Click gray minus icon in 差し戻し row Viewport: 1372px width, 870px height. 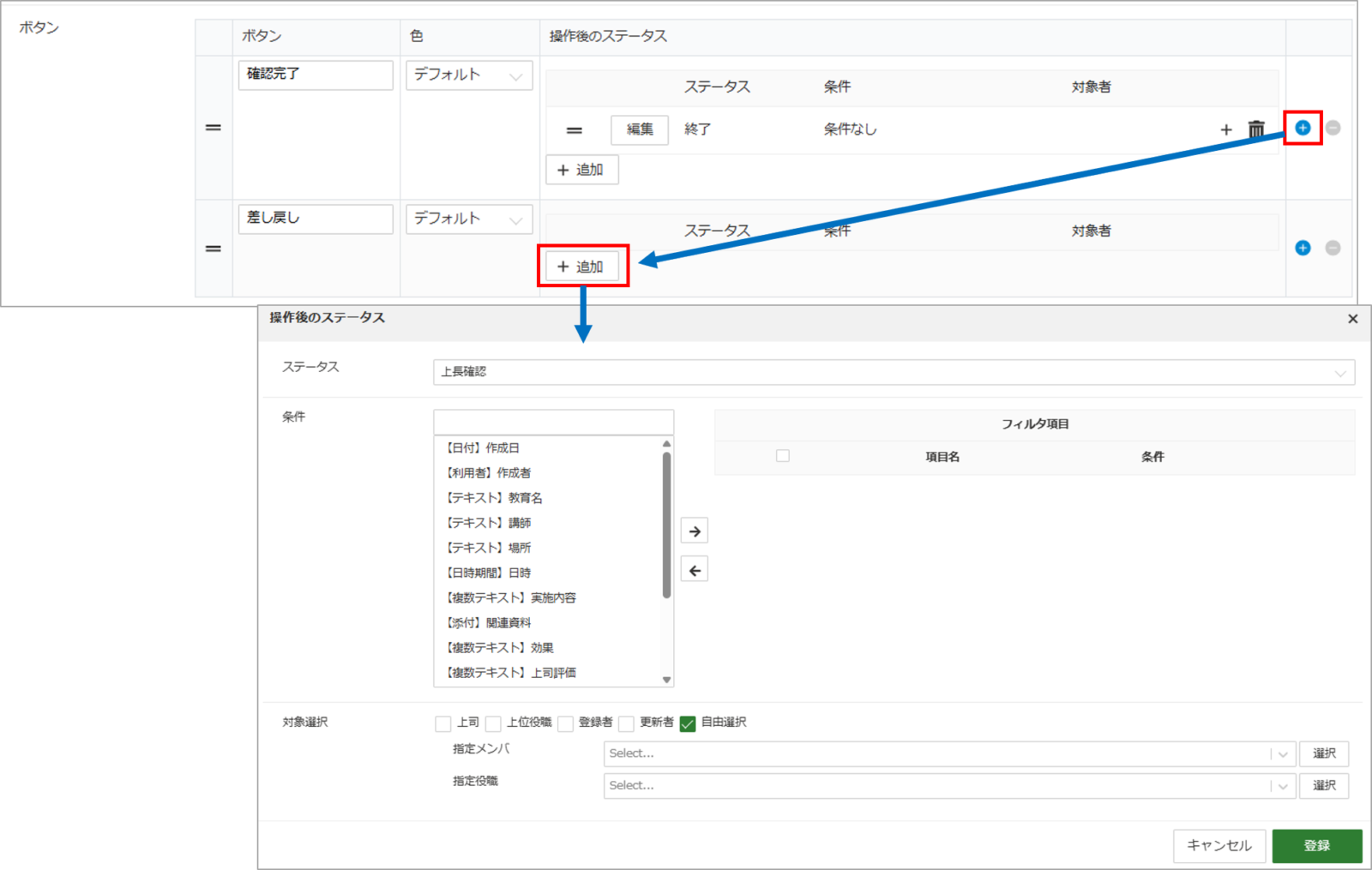[1333, 248]
